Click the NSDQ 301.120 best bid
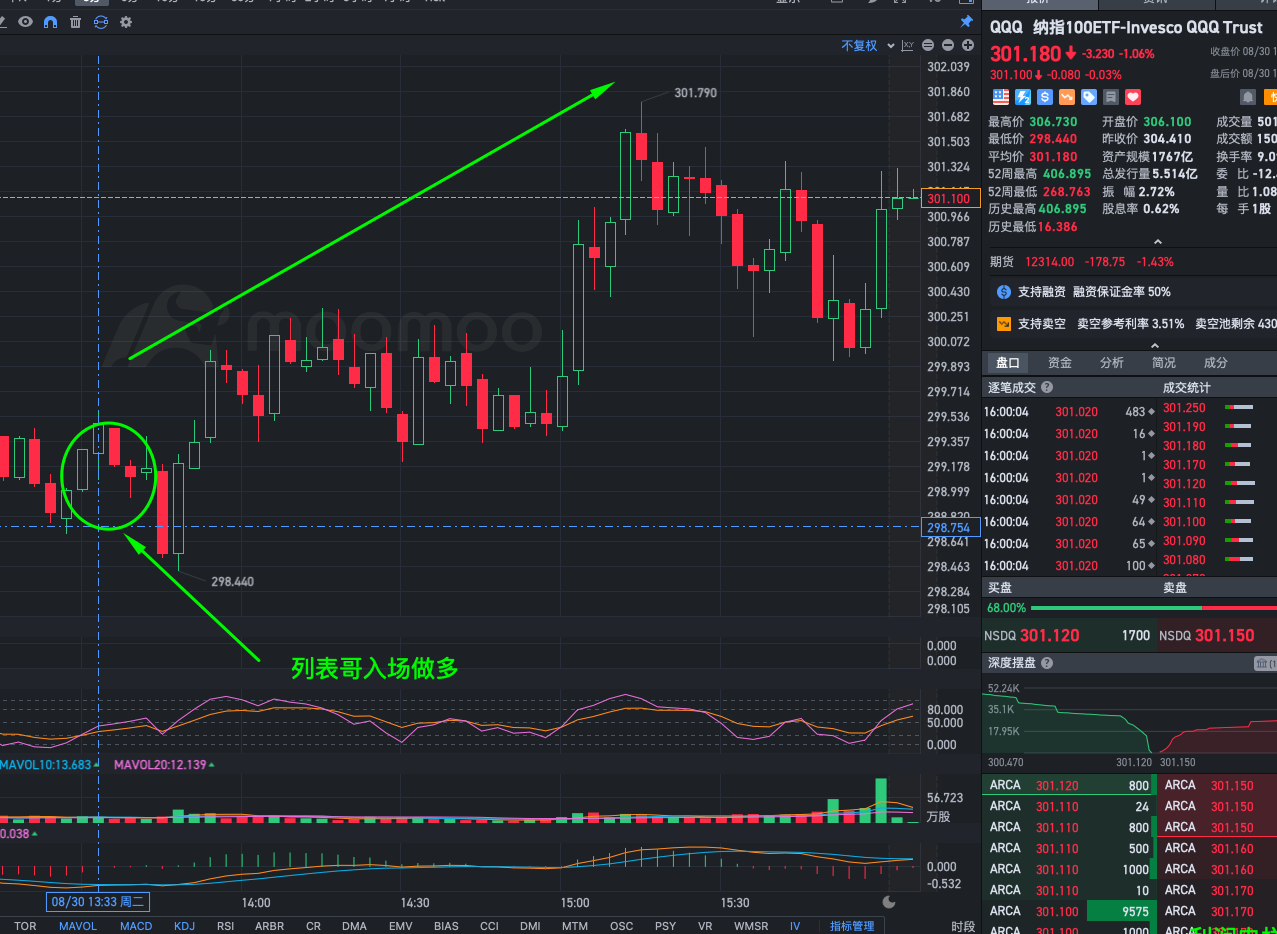This screenshot has width=1277, height=934. click(x=1067, y=635)
